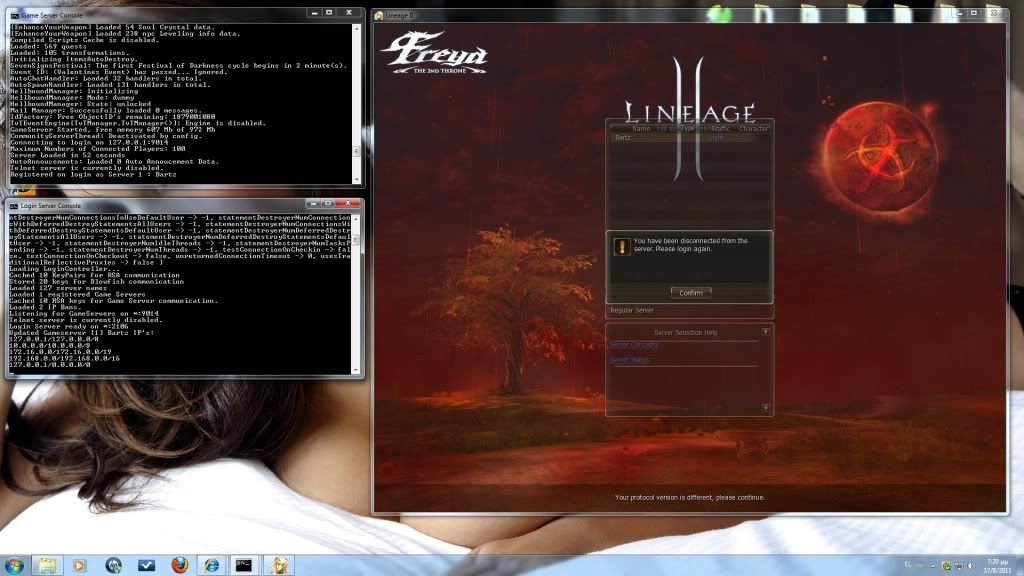Launch Windows Explorer from the taskbar

tap(47, 565)
